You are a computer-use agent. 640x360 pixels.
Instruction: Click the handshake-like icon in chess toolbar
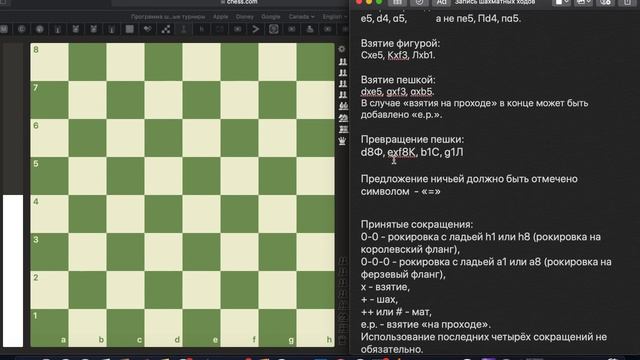(148, 29)
